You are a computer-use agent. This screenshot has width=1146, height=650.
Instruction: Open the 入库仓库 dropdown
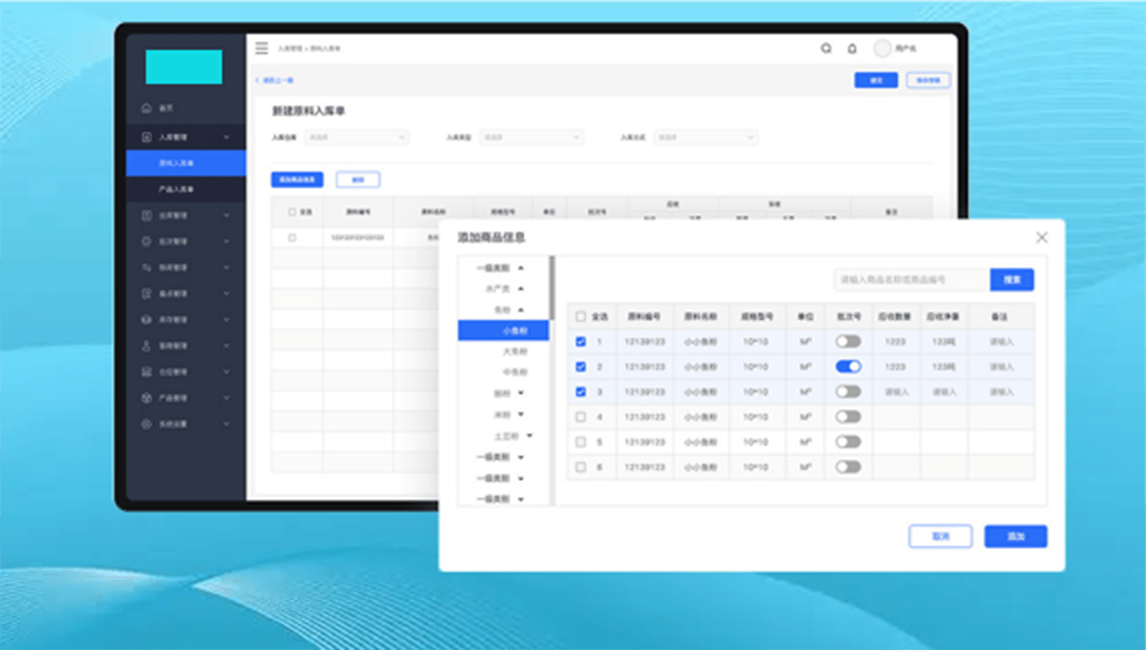click(x=357, y=137)
